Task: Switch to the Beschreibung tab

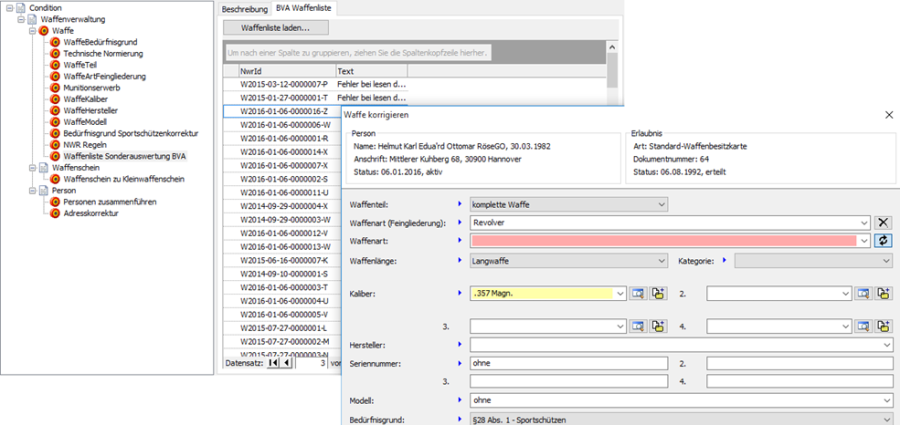Action: coord(244,7)
